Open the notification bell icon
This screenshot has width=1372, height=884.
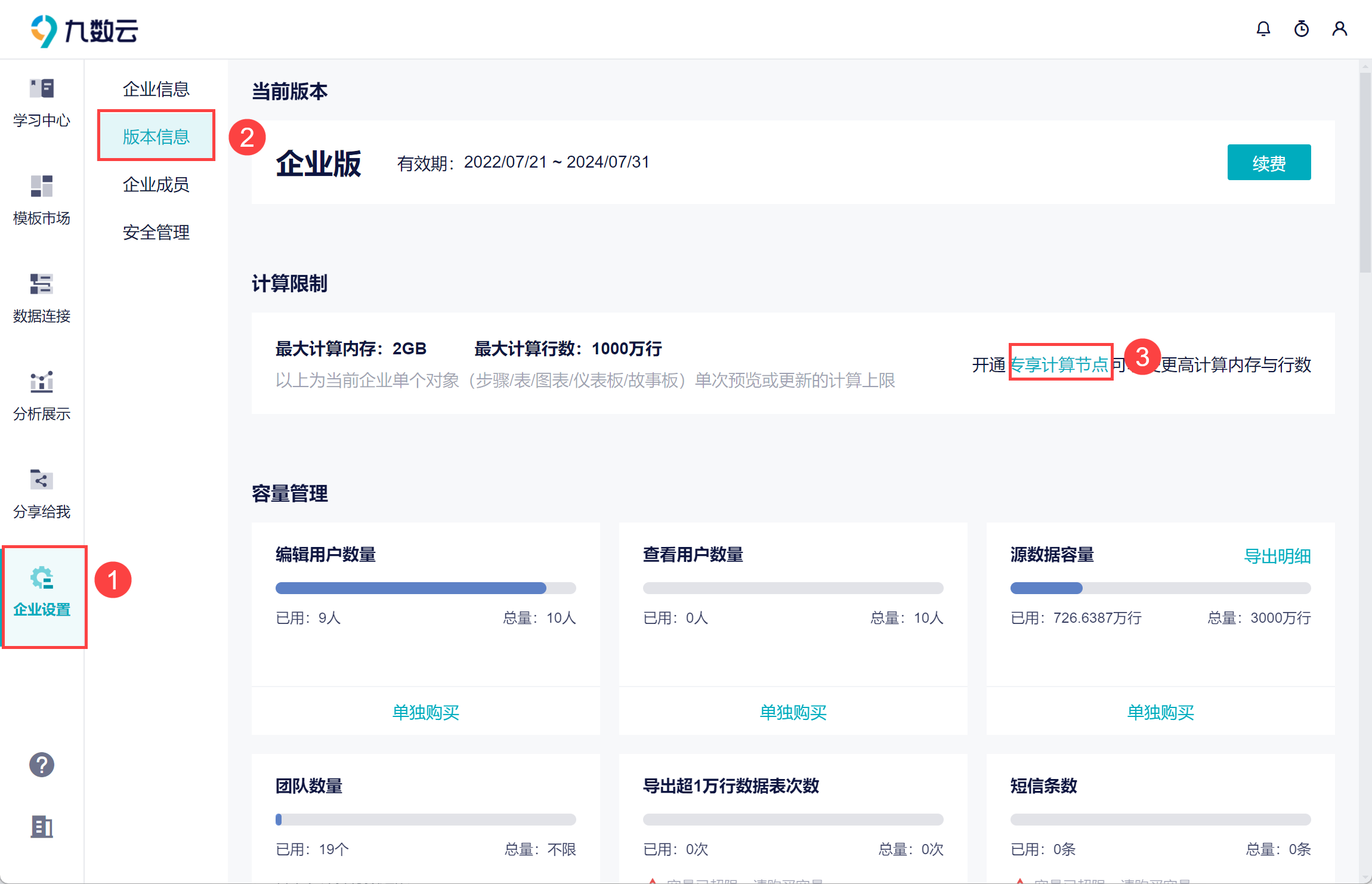coord(1263,29)
